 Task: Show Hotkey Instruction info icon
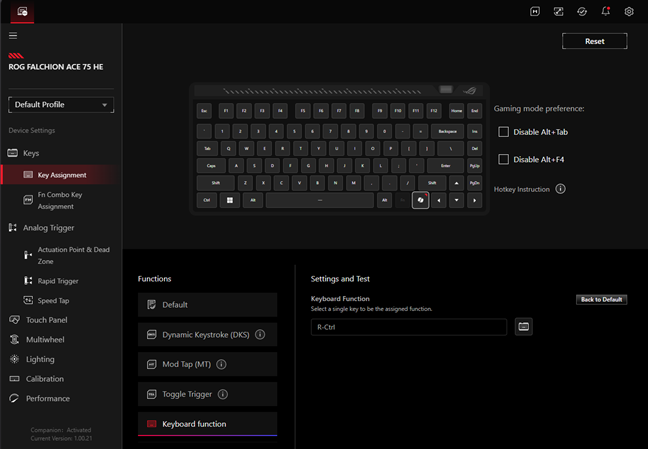(x=560, y=189)
